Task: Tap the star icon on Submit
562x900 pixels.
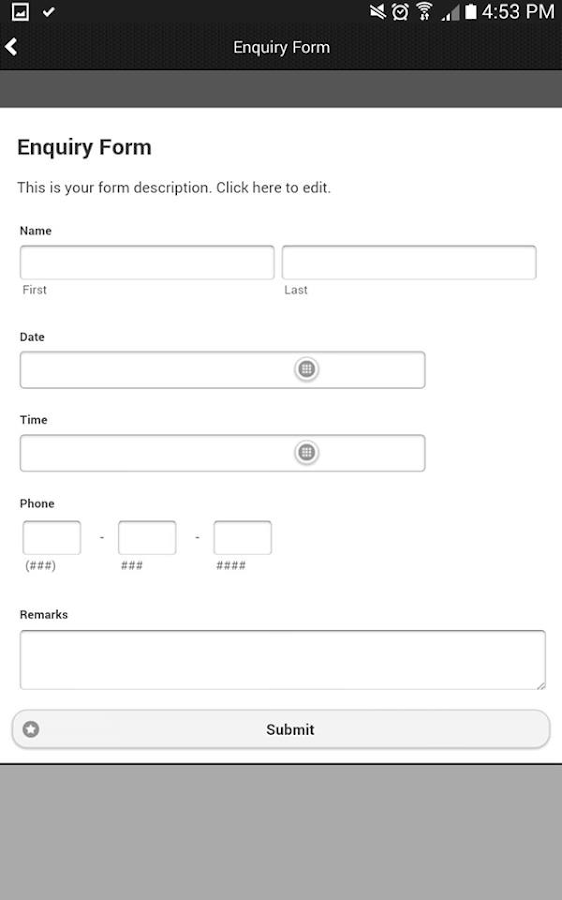Action: pos(31,729)
